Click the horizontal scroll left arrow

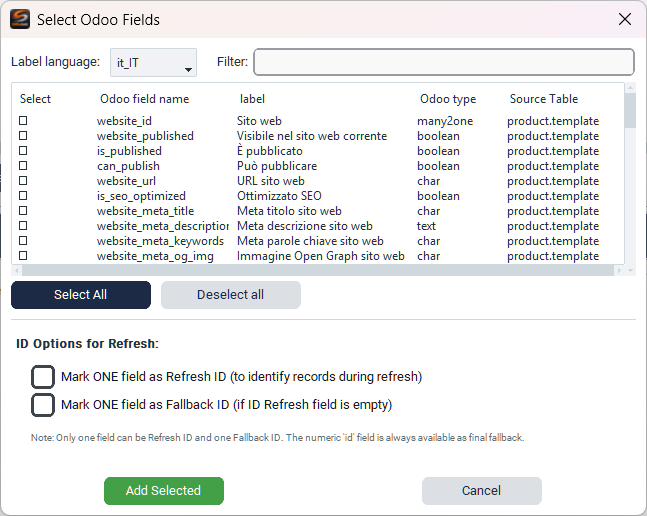[x=17, y=270]
